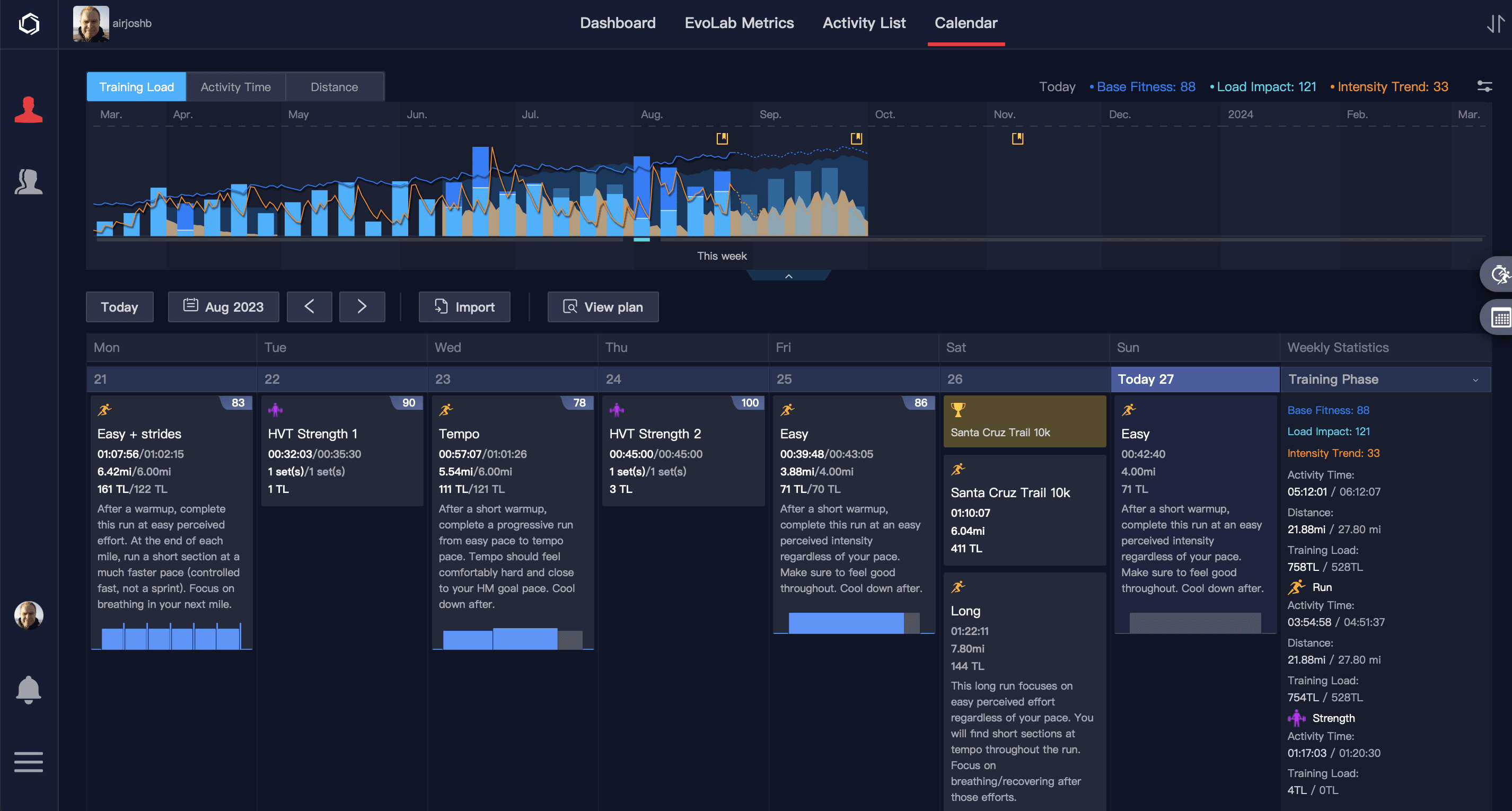Click the COROS logo icon

(29, 23)
